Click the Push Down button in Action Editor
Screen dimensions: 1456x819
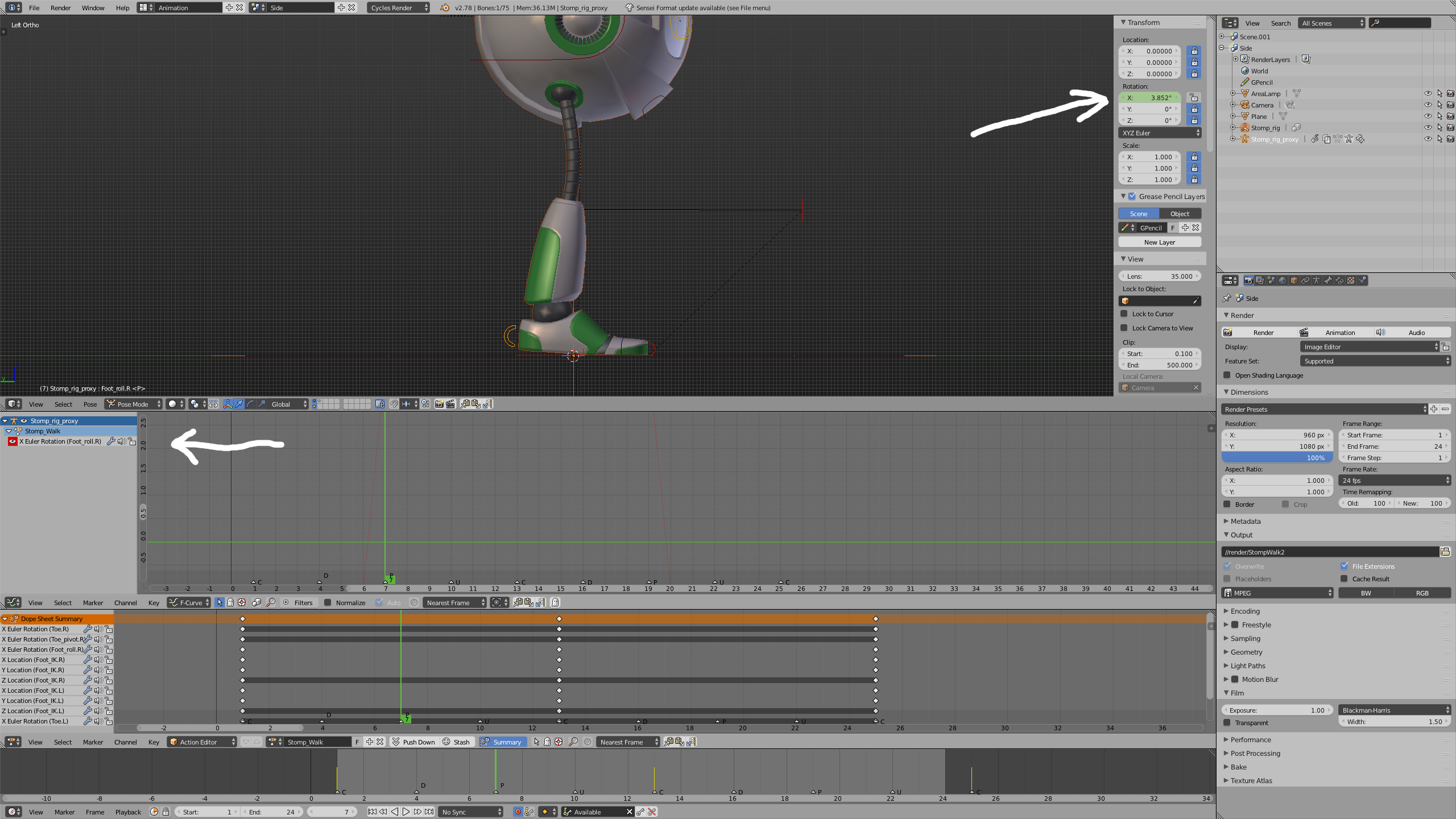418,742
